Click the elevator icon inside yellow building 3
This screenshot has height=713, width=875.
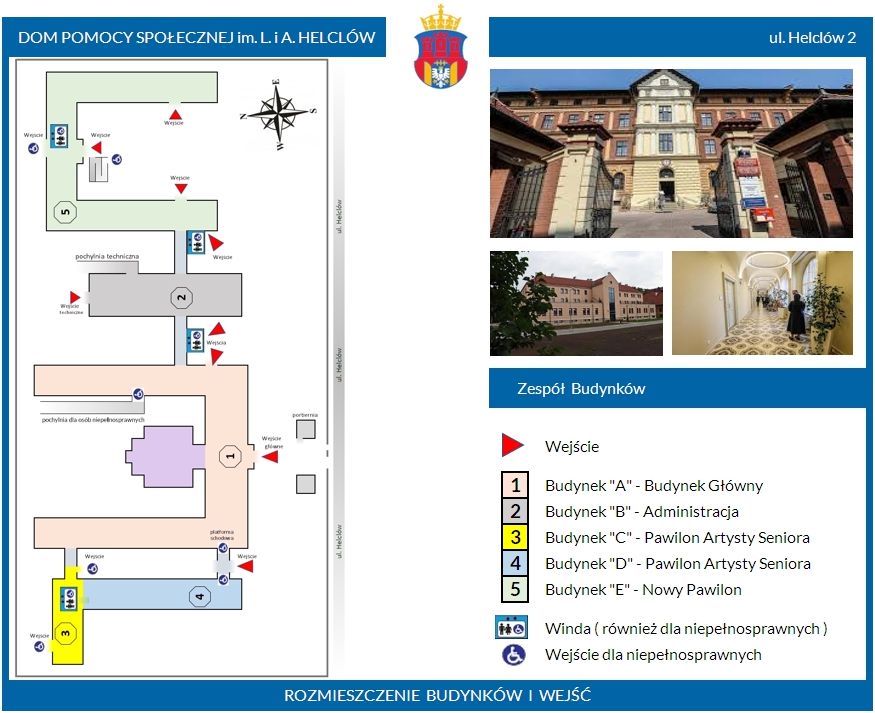tap(71, 600)
